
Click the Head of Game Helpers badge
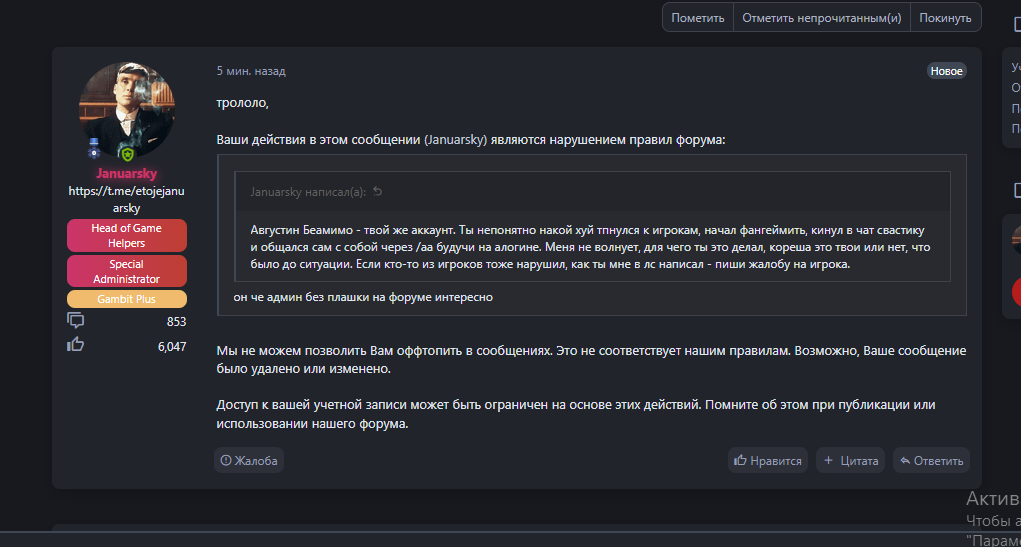click(126, 235)
